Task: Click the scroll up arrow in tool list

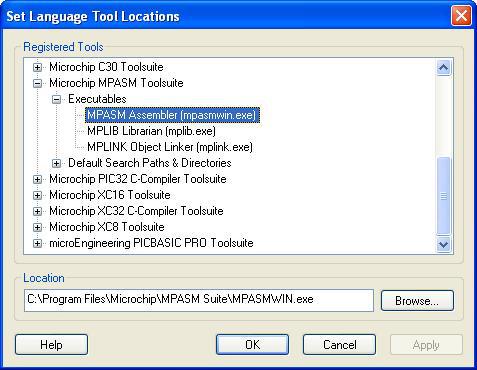Action: tap(443, 68)
